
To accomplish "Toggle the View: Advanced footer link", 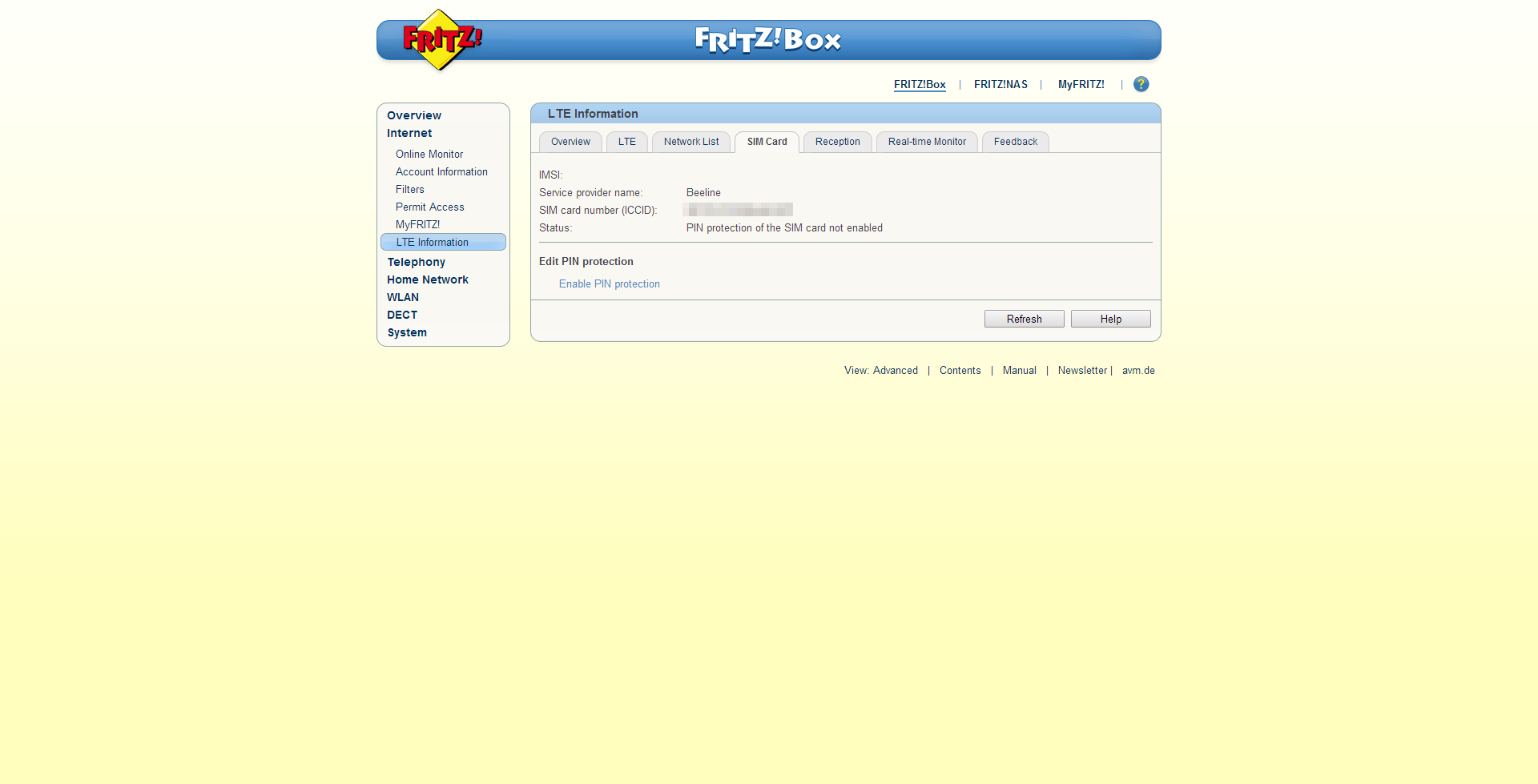I will click(x=880, y=371).
